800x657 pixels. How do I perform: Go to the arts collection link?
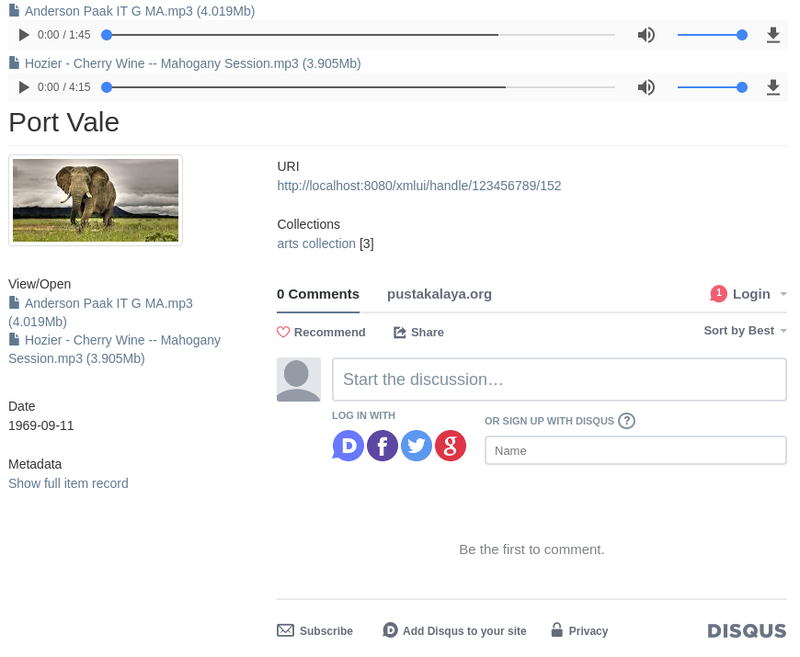[316, 244]
